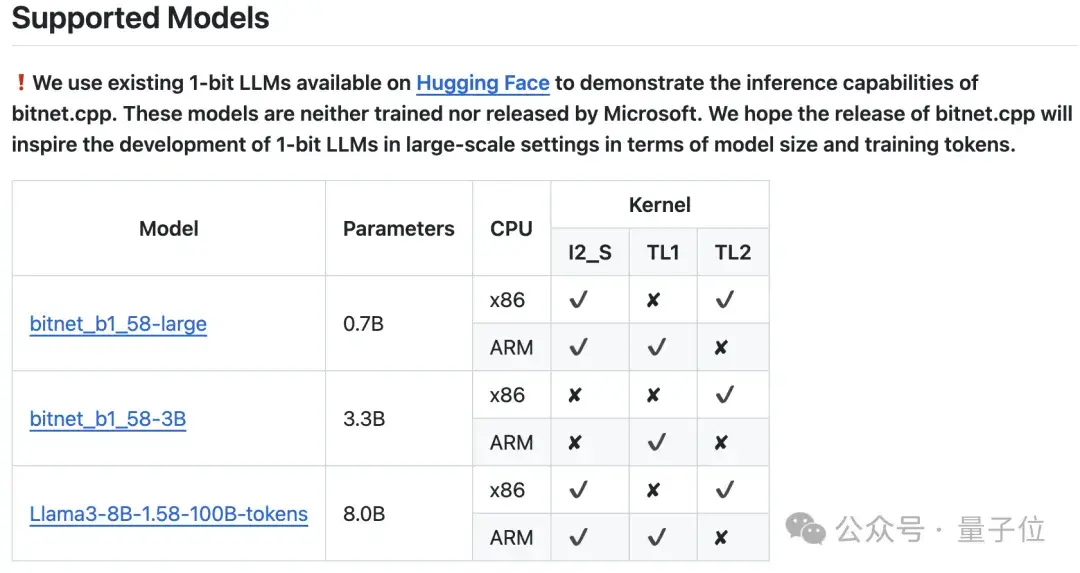Click TL1 checkmark for bitnet 3B ARM

click(657, 442)
